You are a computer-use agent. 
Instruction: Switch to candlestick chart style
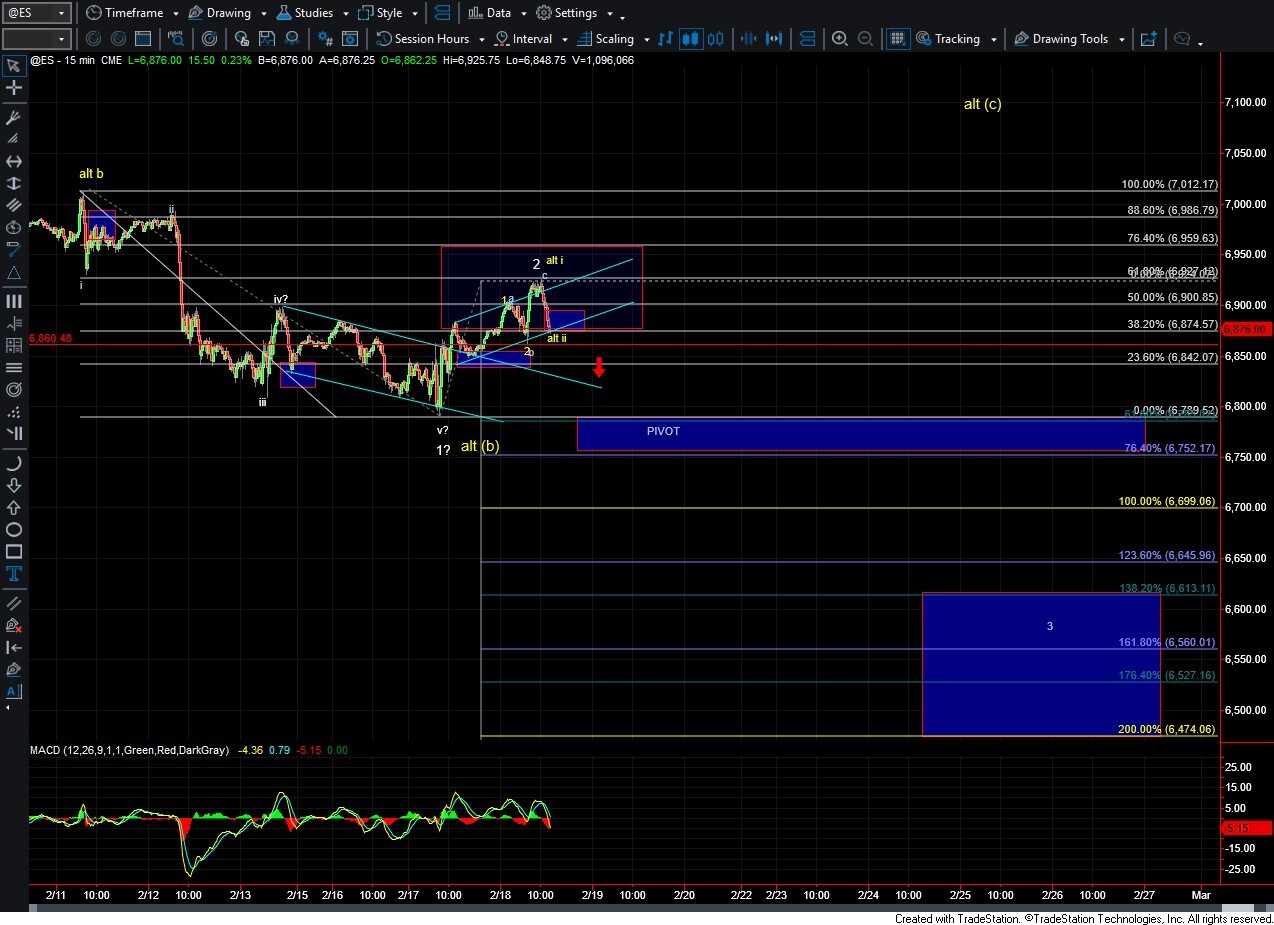click(x=691, y=39)
